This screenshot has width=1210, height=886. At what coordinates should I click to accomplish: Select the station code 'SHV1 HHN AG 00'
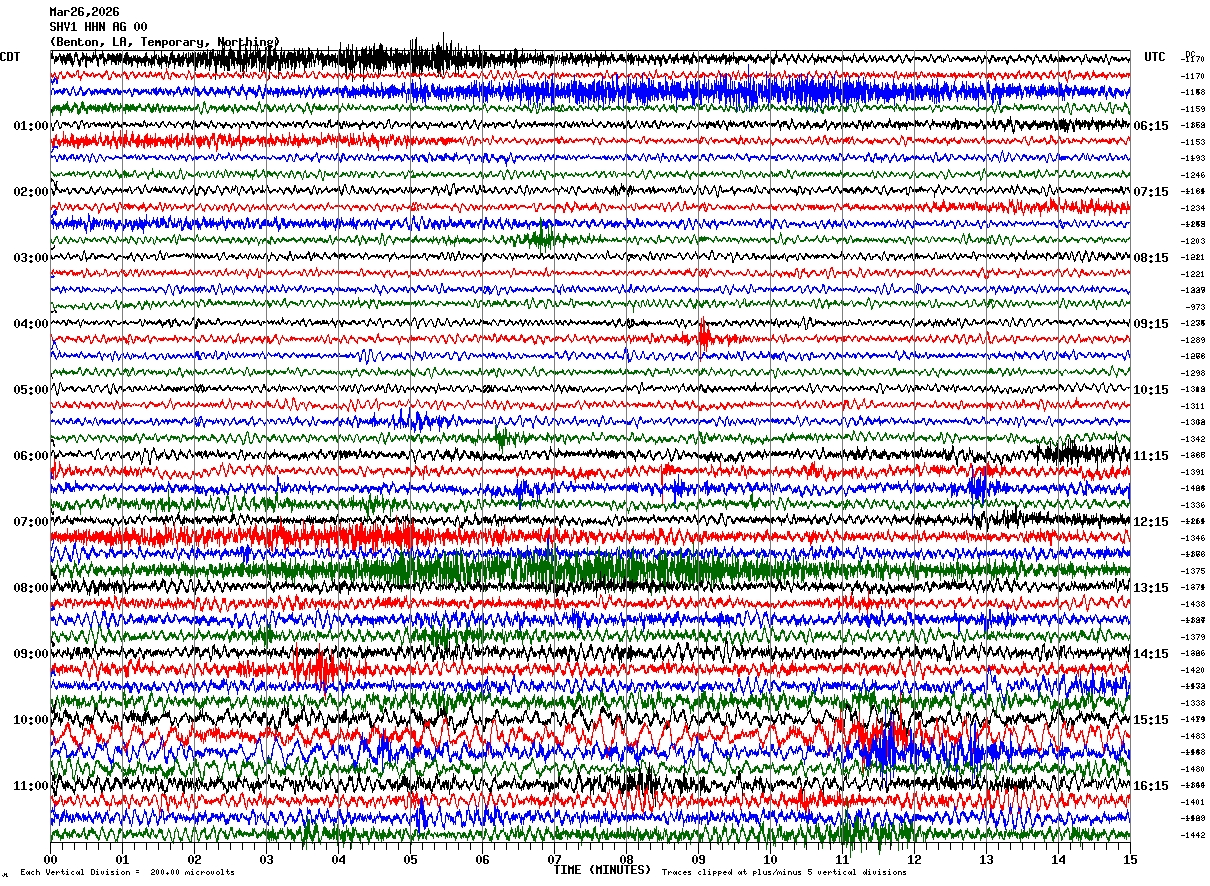click(98, 27)
